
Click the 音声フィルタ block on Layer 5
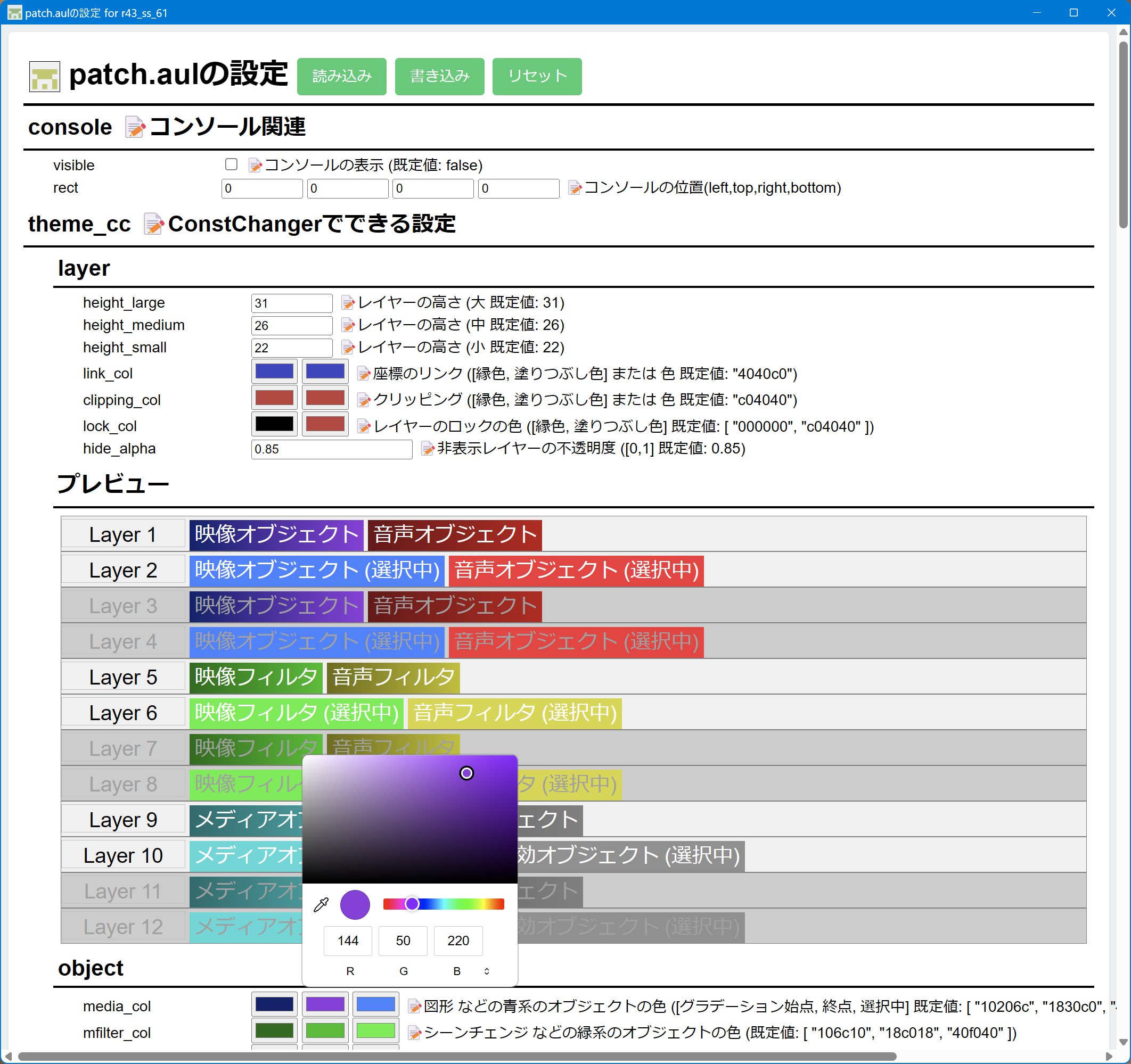[393, 677]
